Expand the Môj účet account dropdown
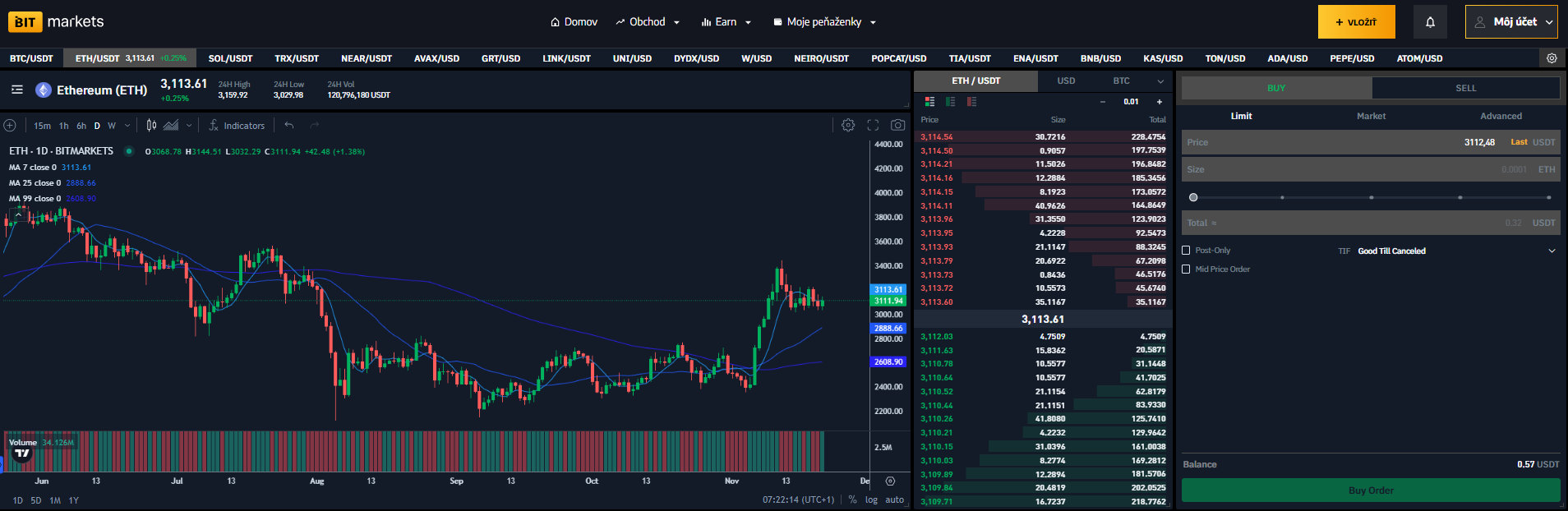Image resolution: width=1568 pixels, height=511 pixels. click(x=1511, y=22)
